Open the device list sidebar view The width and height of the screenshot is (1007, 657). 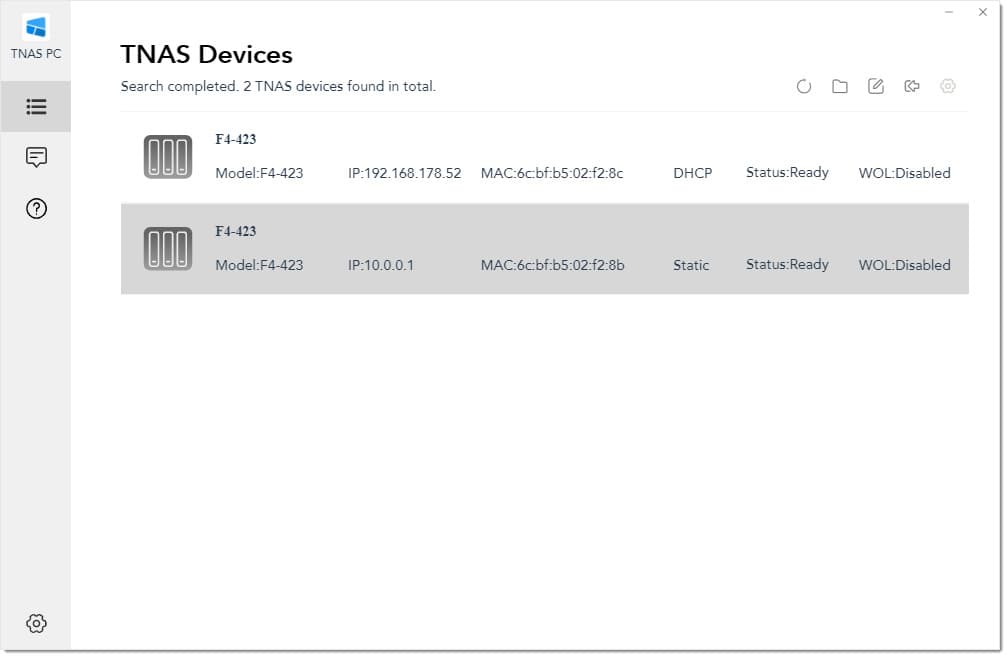point(36,106)
